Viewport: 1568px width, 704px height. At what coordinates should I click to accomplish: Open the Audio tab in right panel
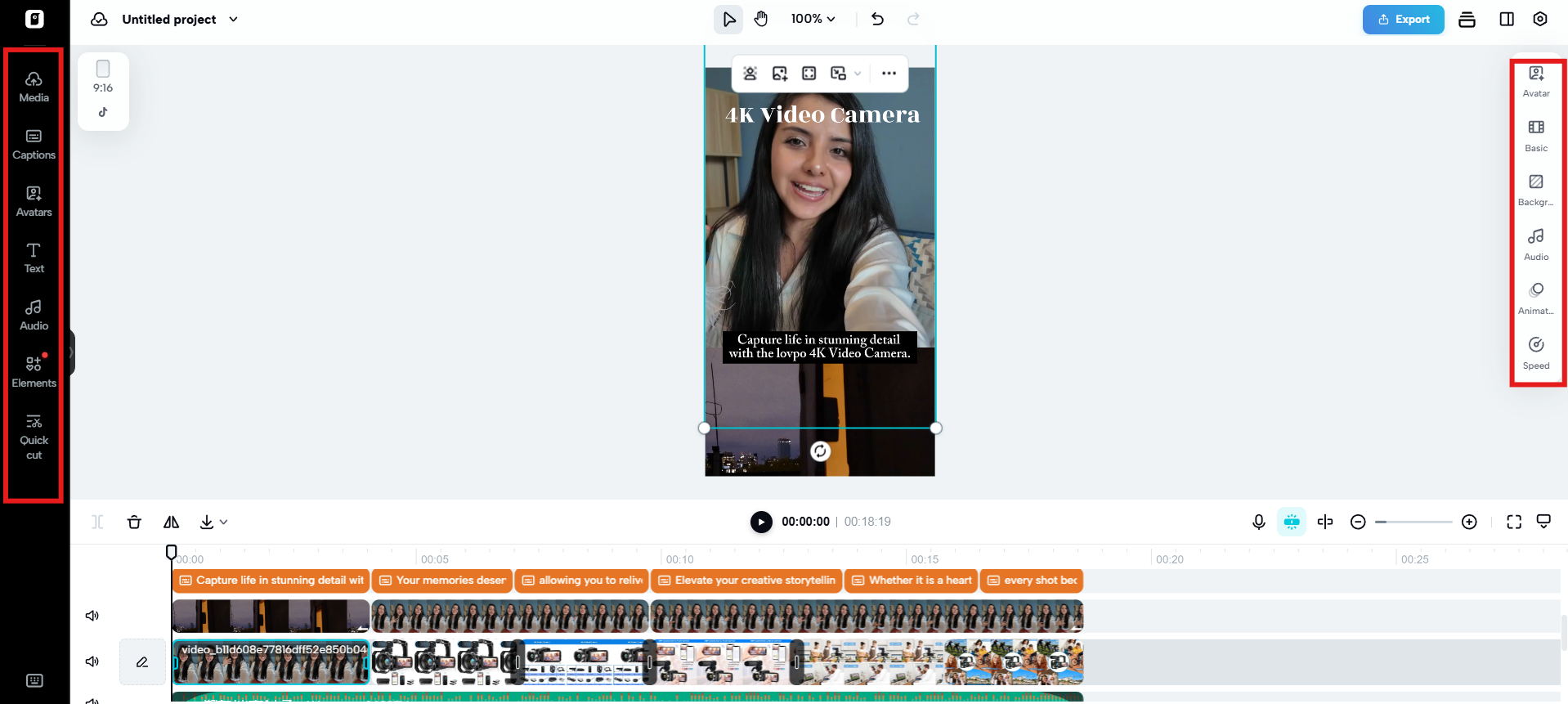pos(1536,245)
